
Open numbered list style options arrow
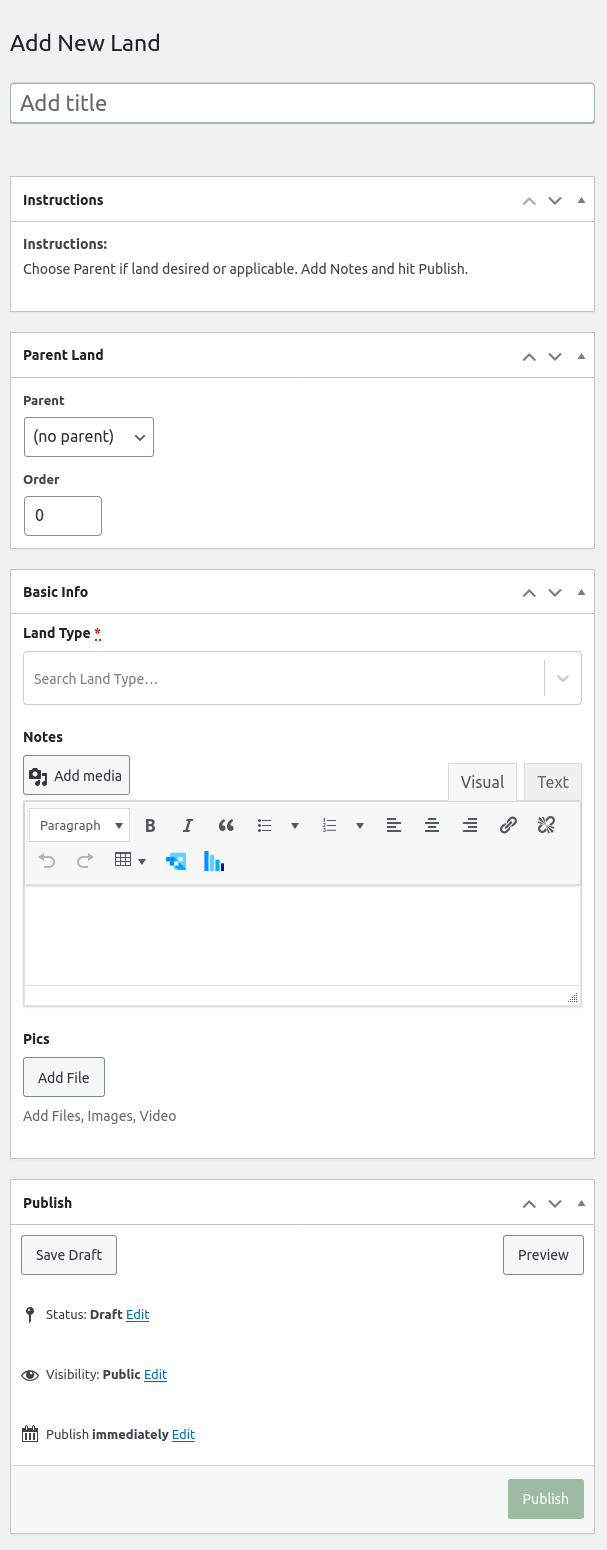coord(360,825)
